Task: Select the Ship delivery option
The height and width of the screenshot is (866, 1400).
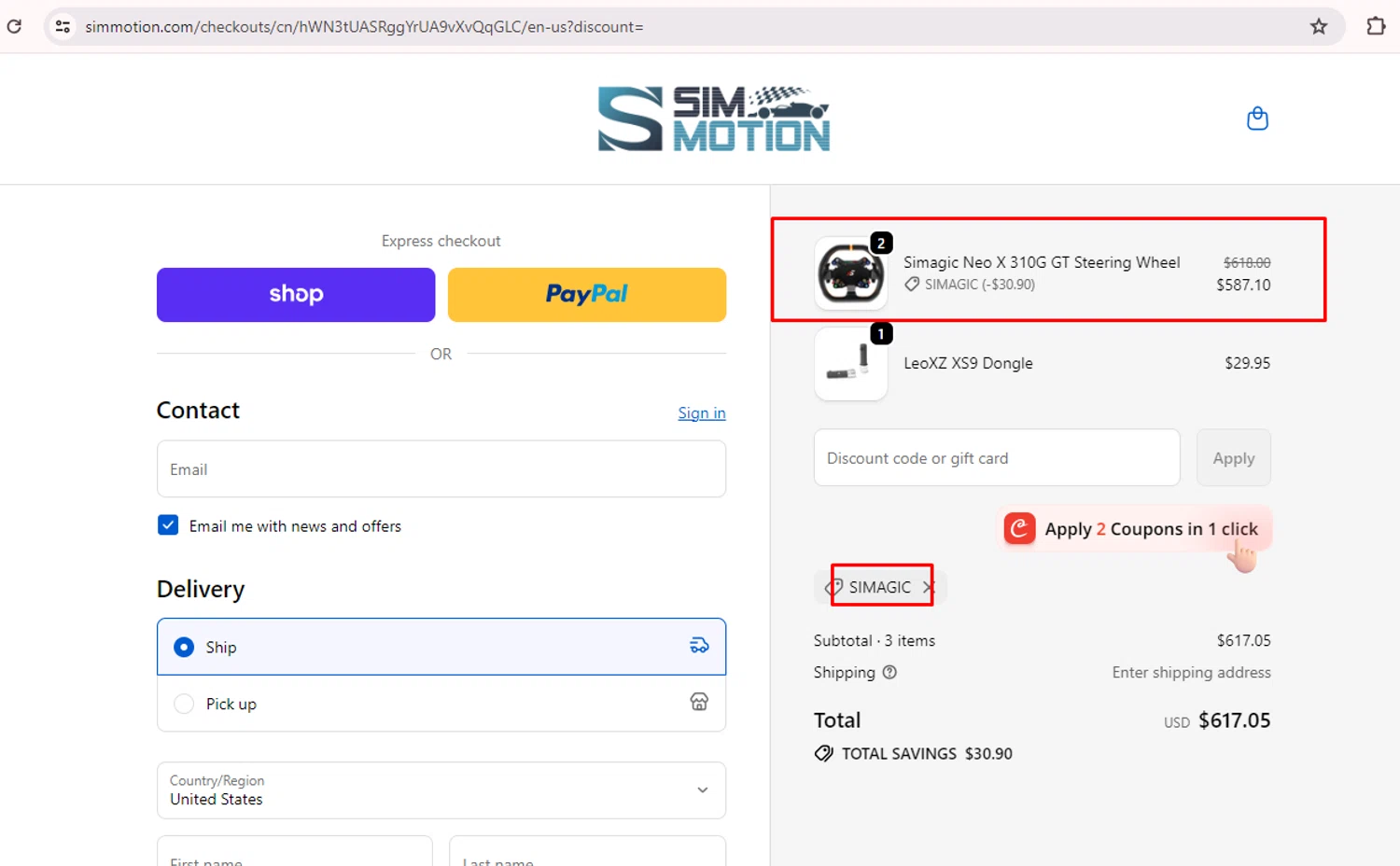Action: point(441,646)
